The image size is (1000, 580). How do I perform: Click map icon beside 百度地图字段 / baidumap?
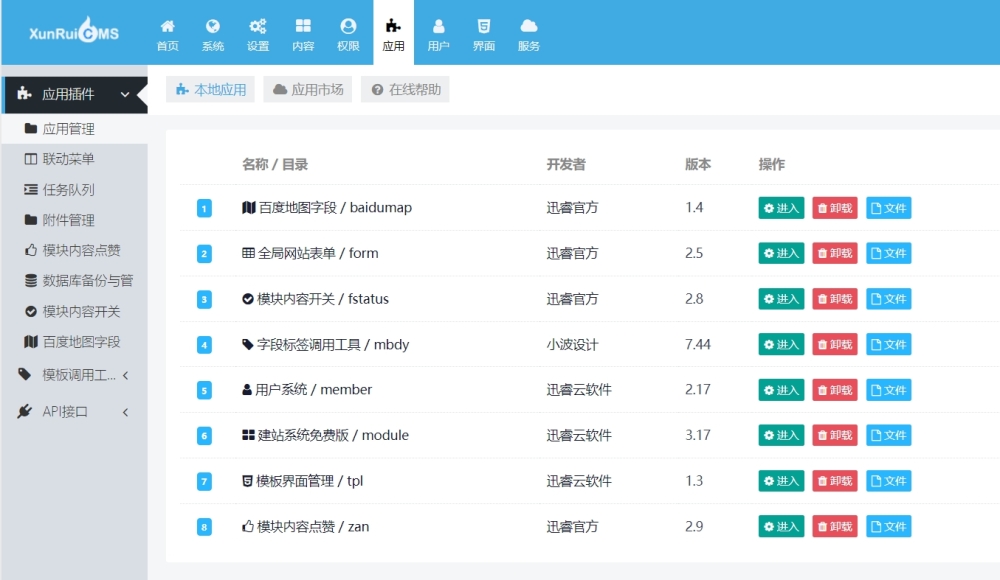click(249, 207)
